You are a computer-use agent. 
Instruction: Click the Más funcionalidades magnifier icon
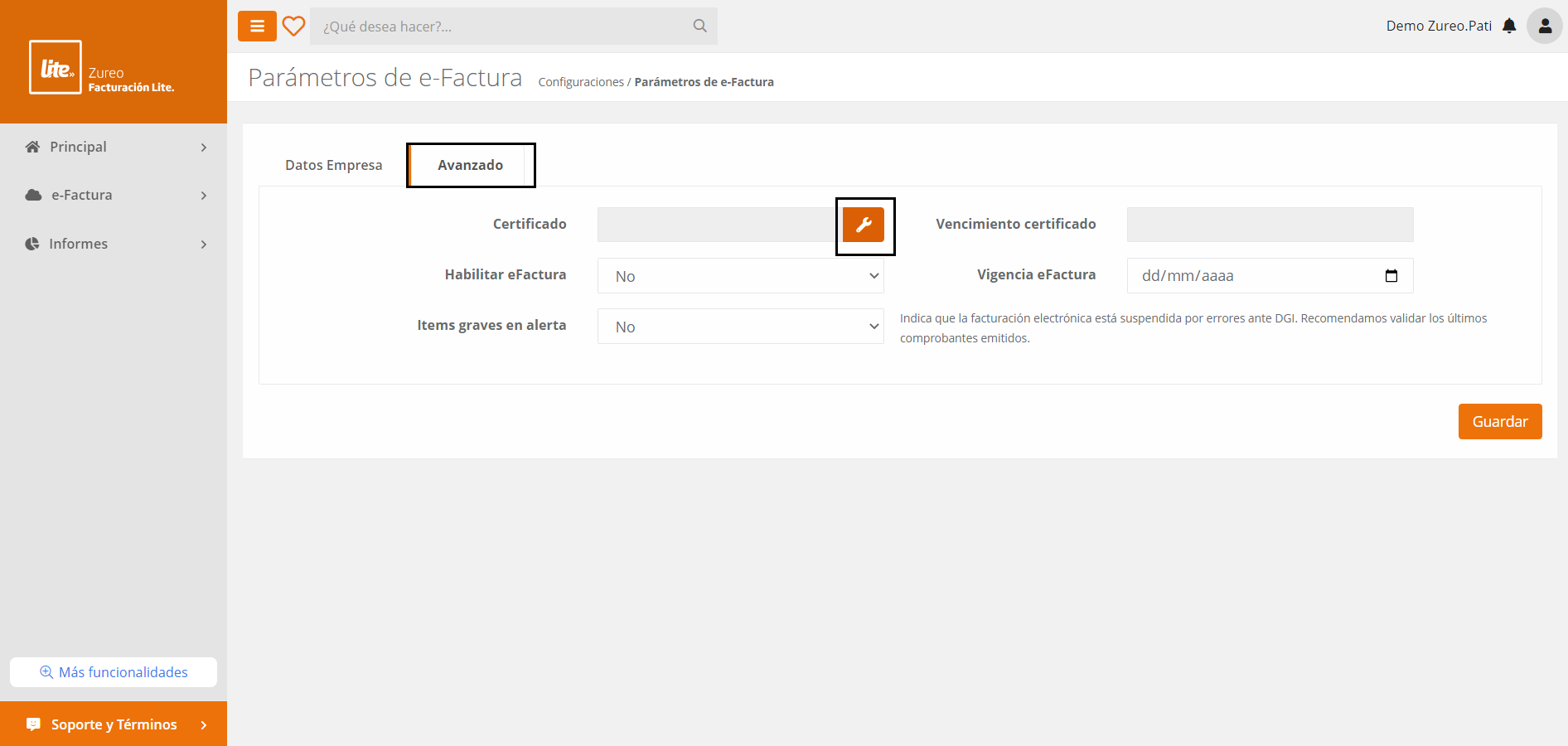pos(46,672)
